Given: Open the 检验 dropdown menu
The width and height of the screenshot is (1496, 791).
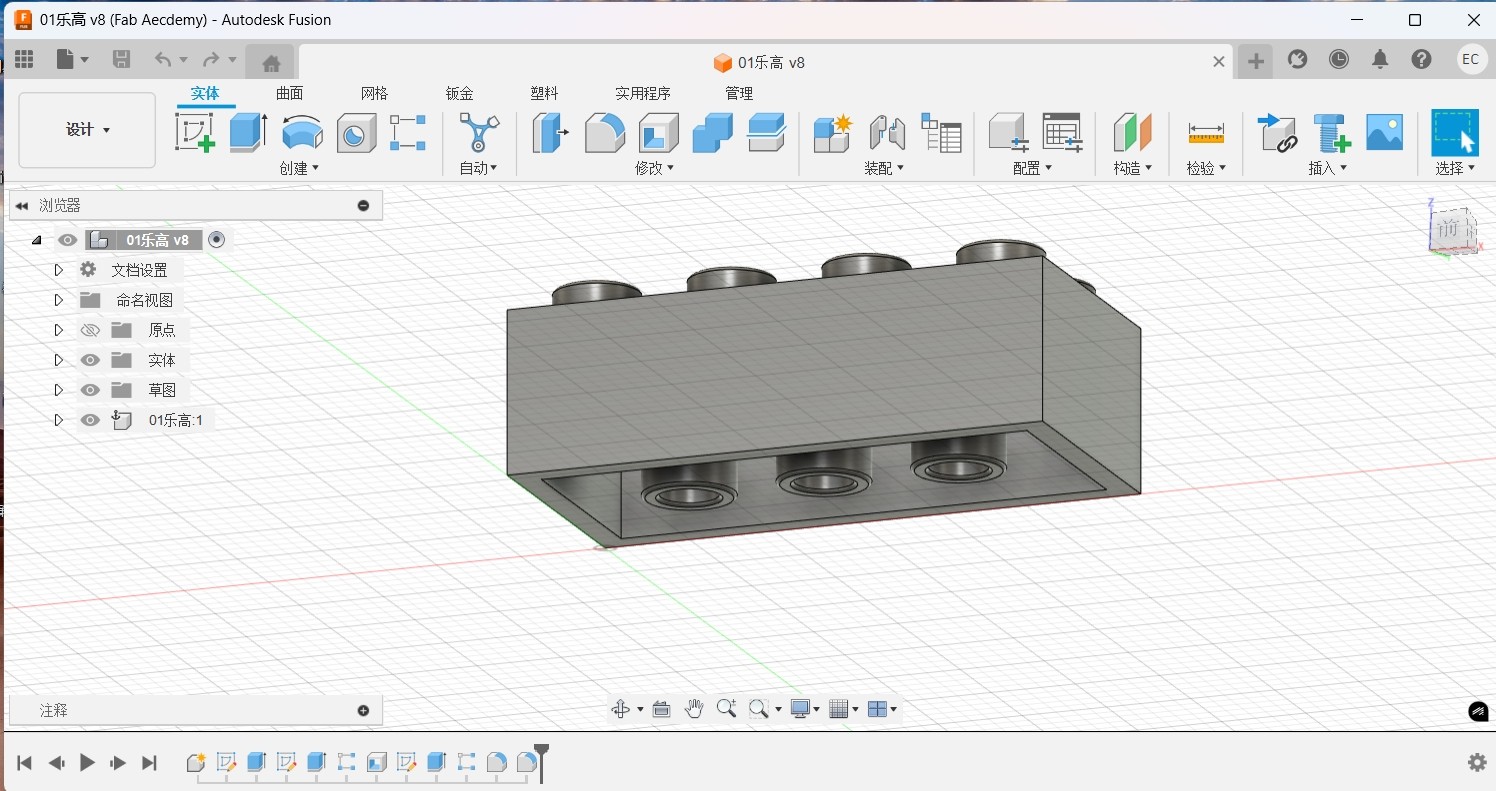Looking at the screenshot, I should pyautogui.click(x=1206, y=168).
